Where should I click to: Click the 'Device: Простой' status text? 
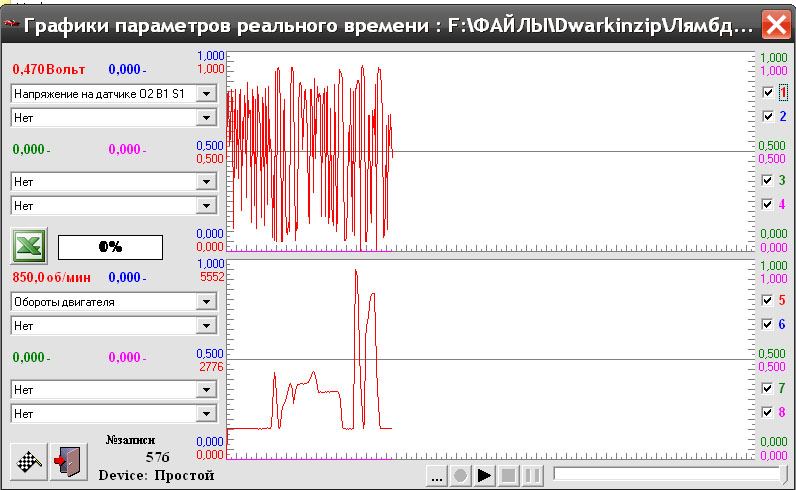156,475
